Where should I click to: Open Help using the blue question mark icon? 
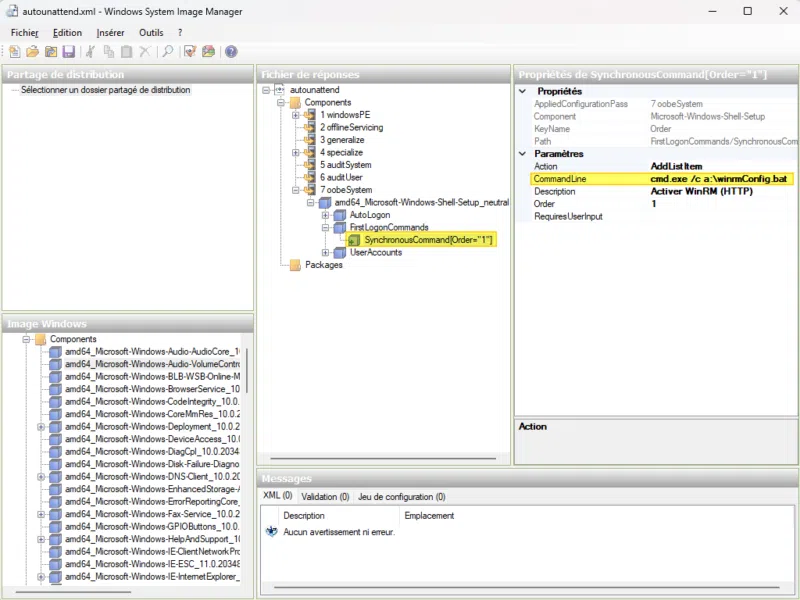point(230,51)
